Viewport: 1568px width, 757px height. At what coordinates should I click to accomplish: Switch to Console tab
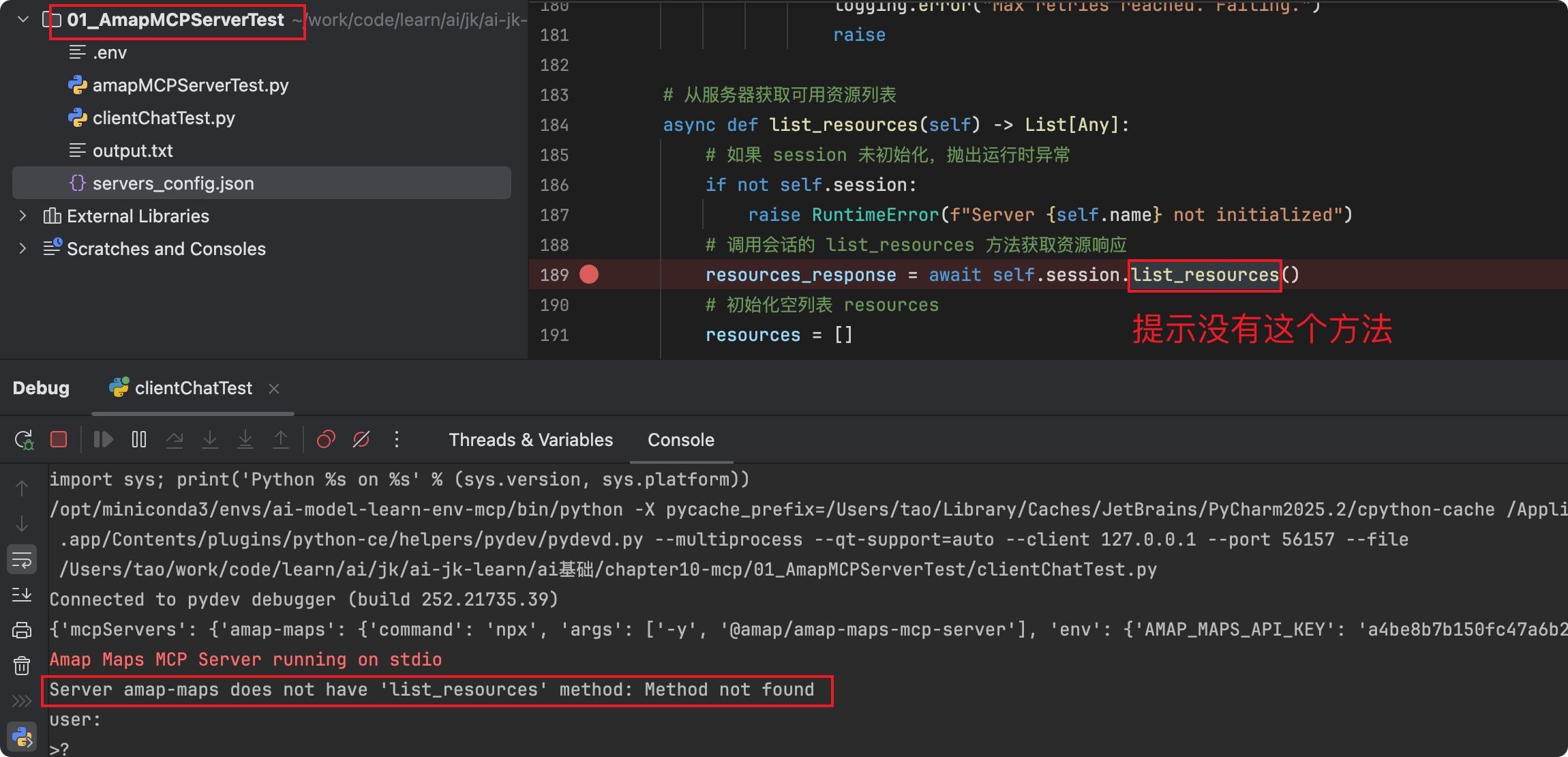coord(681,440)
